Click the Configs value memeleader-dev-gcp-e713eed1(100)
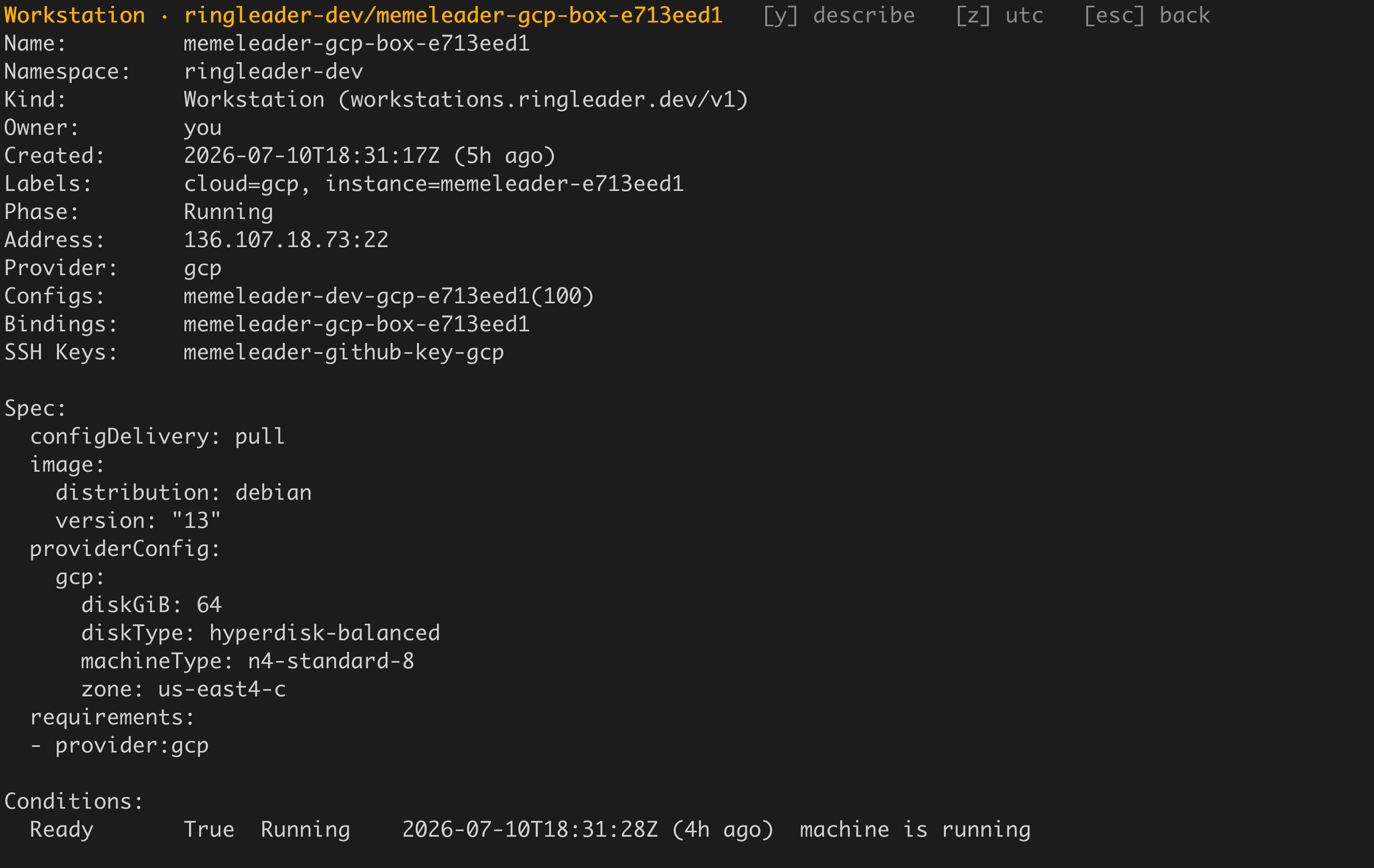Viewport: 1374px width, 868px height. pyautogui.click(x=388, y=296)
